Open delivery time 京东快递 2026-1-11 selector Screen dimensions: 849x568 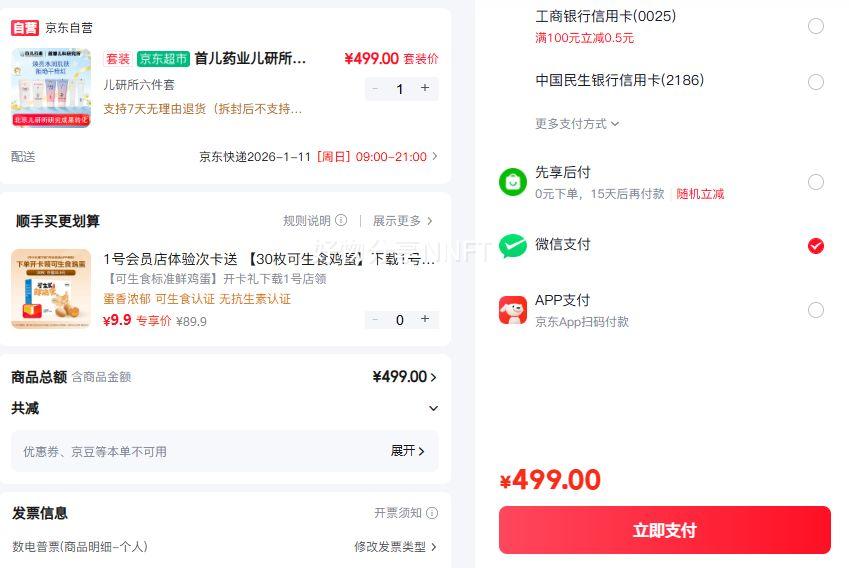[x=318, y=157]
